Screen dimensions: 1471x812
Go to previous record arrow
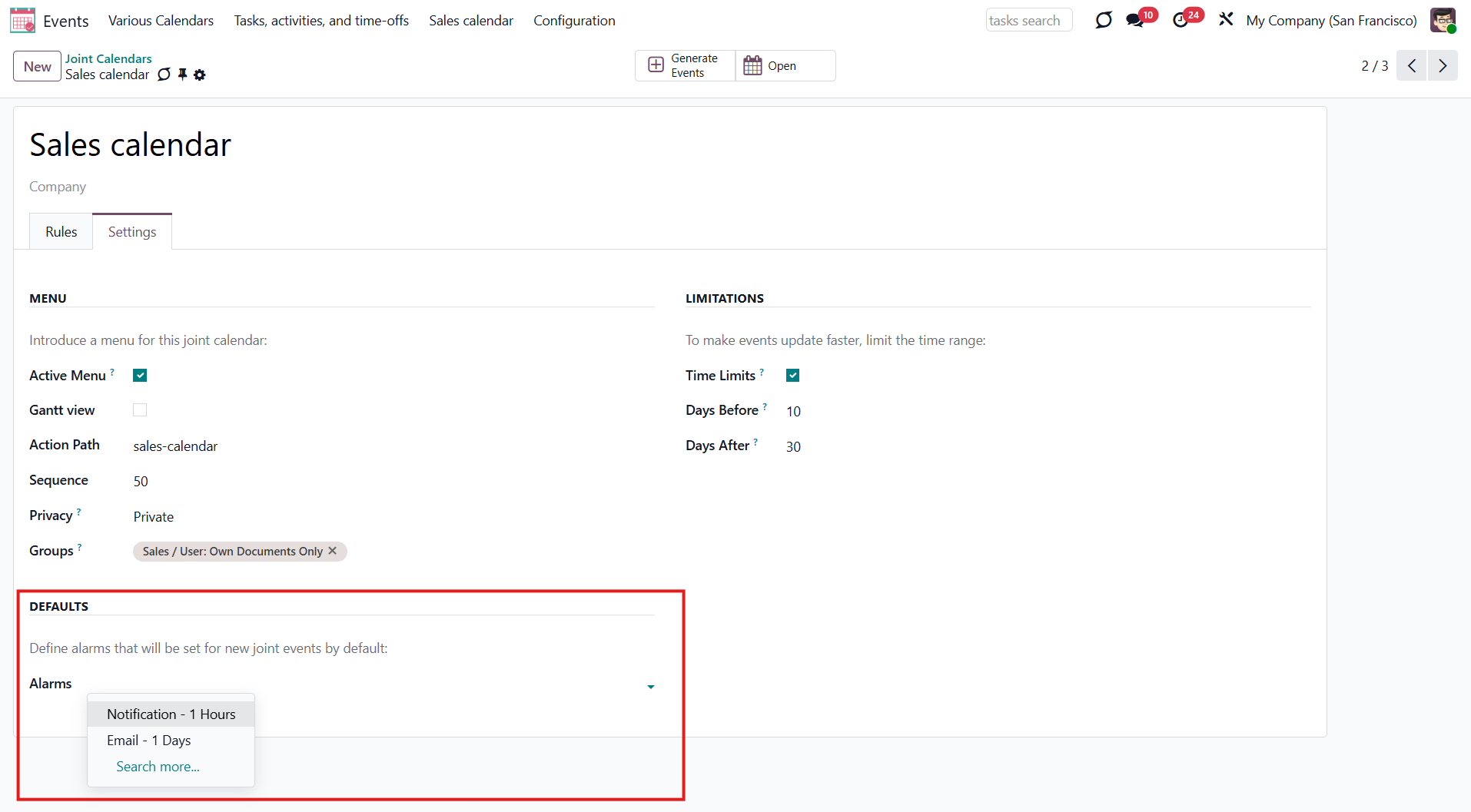pos(1412,66)
